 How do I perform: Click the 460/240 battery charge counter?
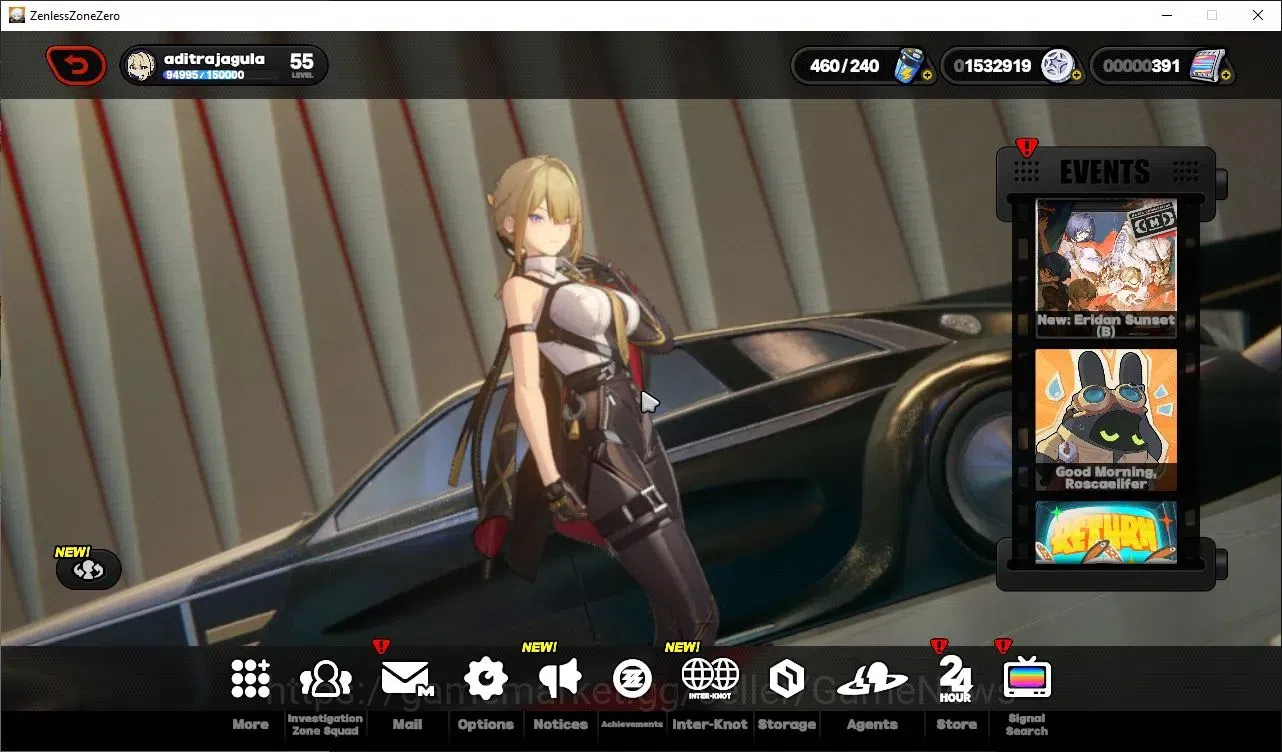tap(844, 66)
